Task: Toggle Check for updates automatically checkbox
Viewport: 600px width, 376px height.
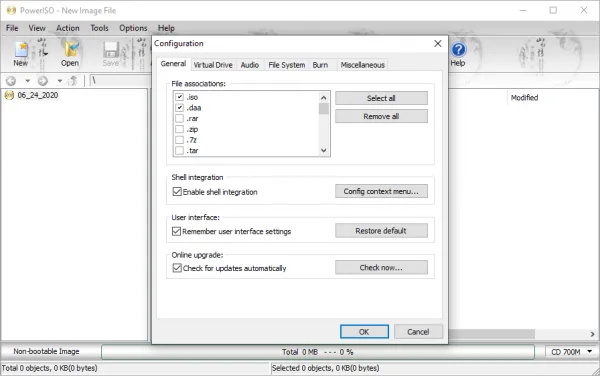Action: 177,268
